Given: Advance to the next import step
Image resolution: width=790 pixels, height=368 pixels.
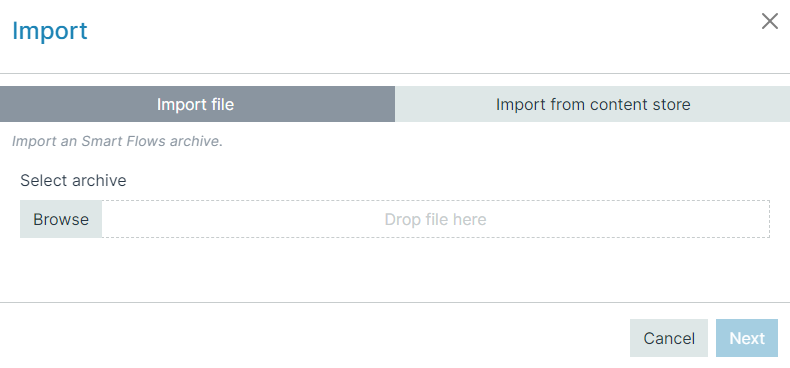Looking at the screenshot, I should coord(747,338).
